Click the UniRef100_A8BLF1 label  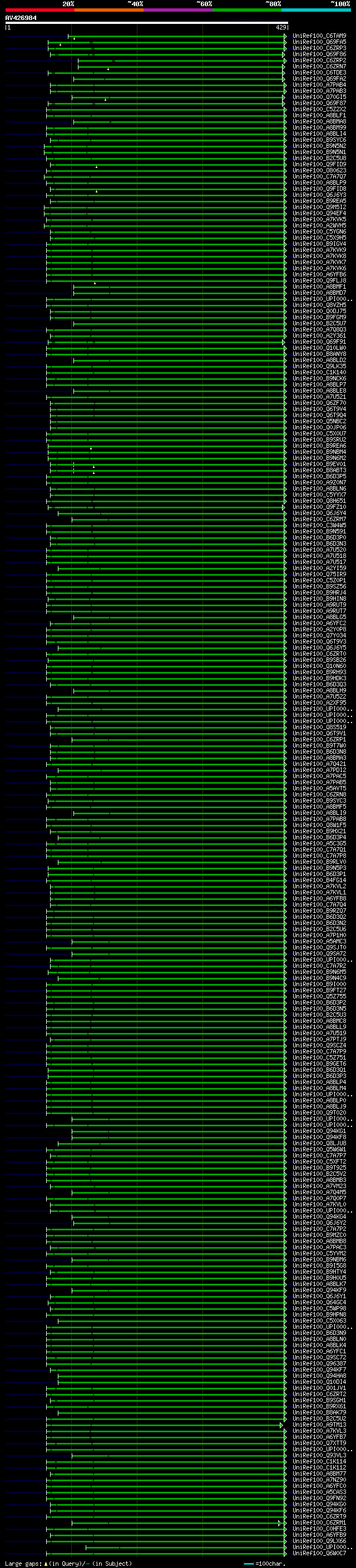[319, 115]
